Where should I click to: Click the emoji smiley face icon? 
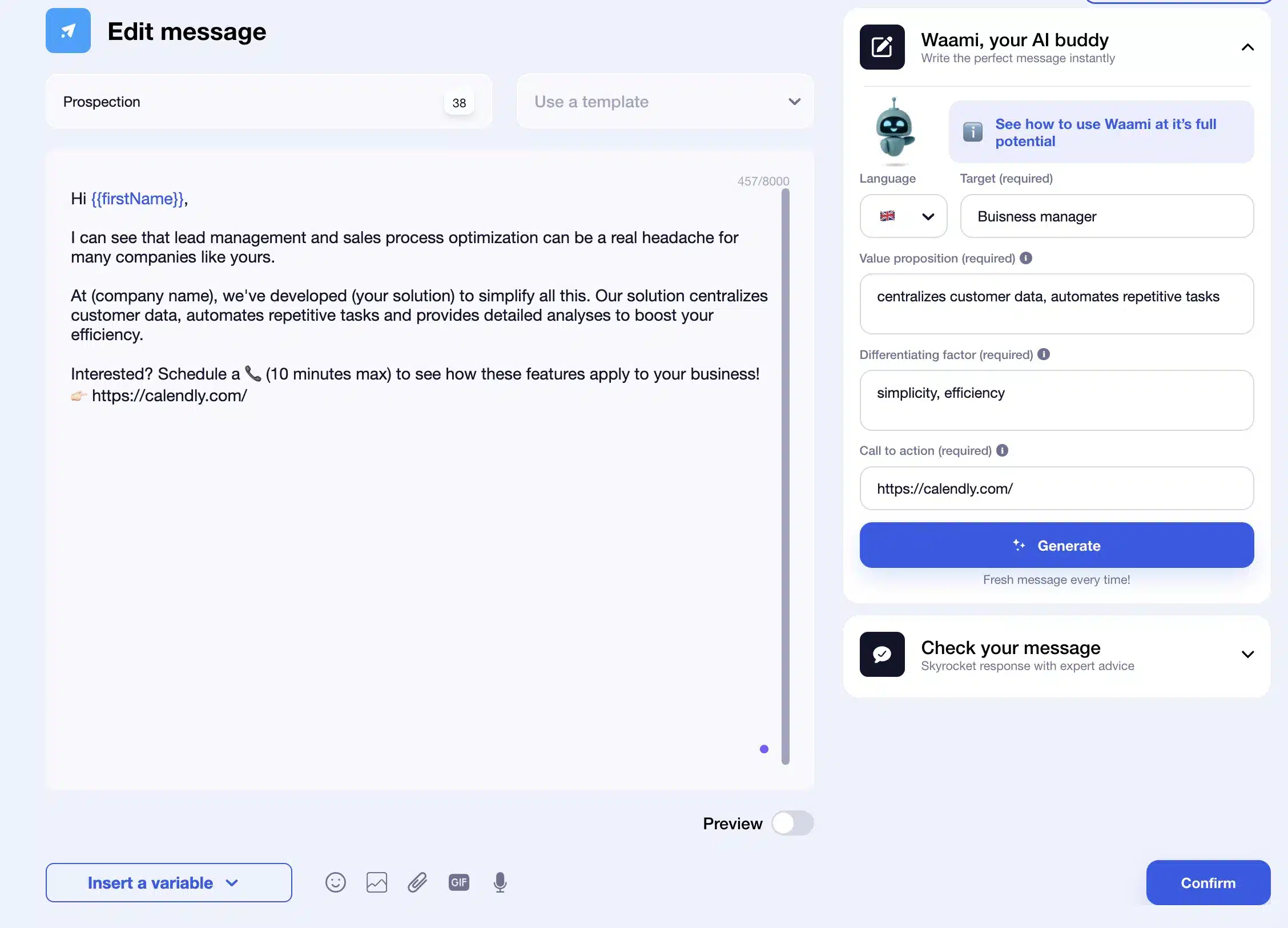336,883
